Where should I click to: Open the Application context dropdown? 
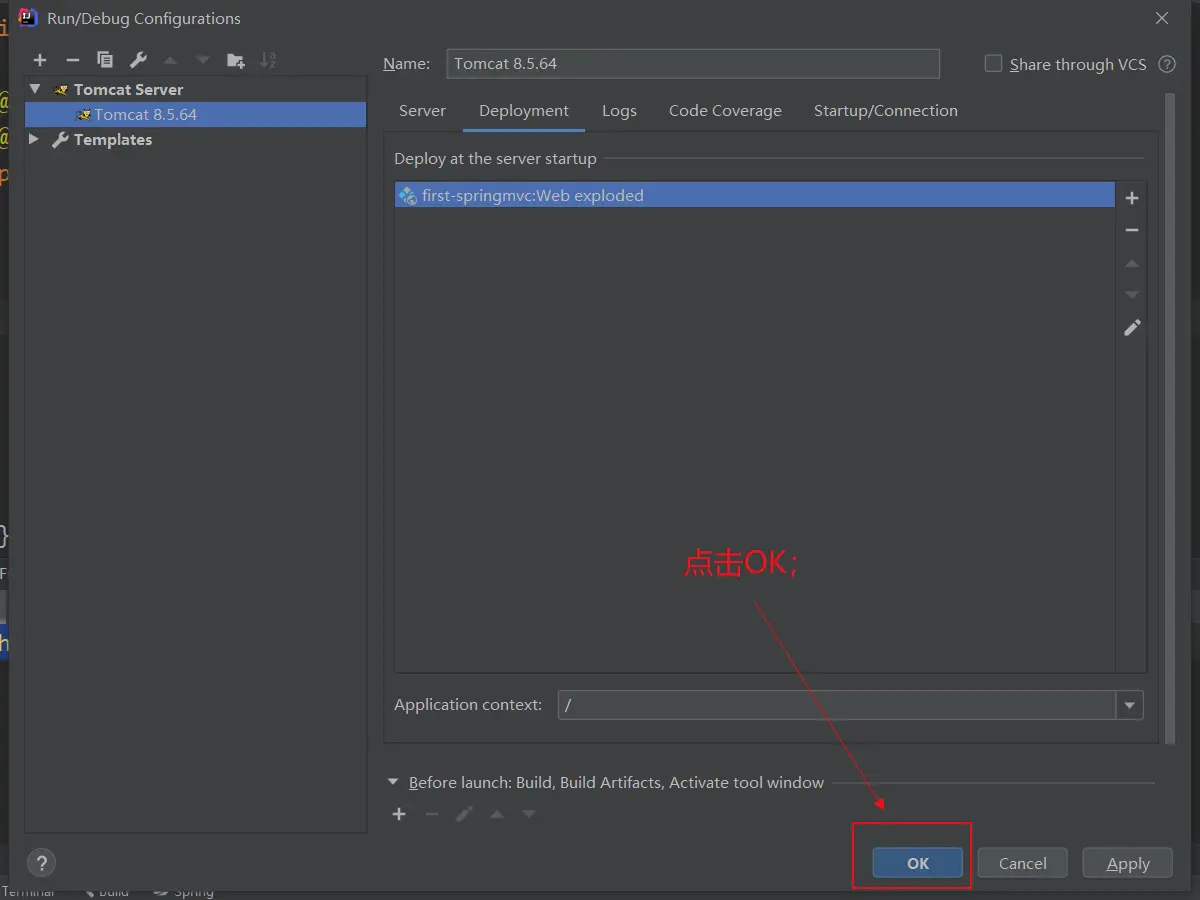point(1129,705)
